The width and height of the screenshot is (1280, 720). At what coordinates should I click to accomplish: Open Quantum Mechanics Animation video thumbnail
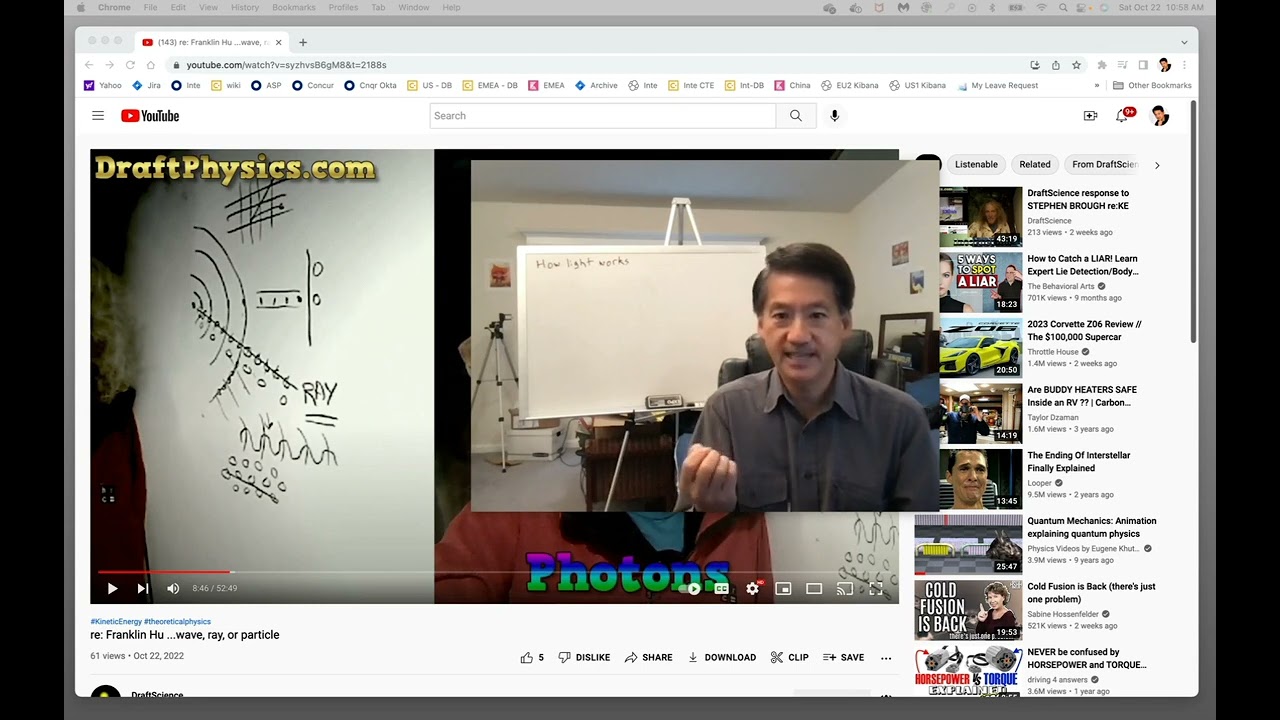click(x=968, y=545)
